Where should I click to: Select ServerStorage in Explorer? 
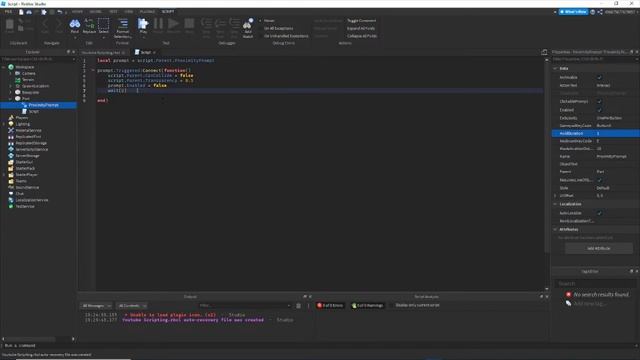coord(27,156)
